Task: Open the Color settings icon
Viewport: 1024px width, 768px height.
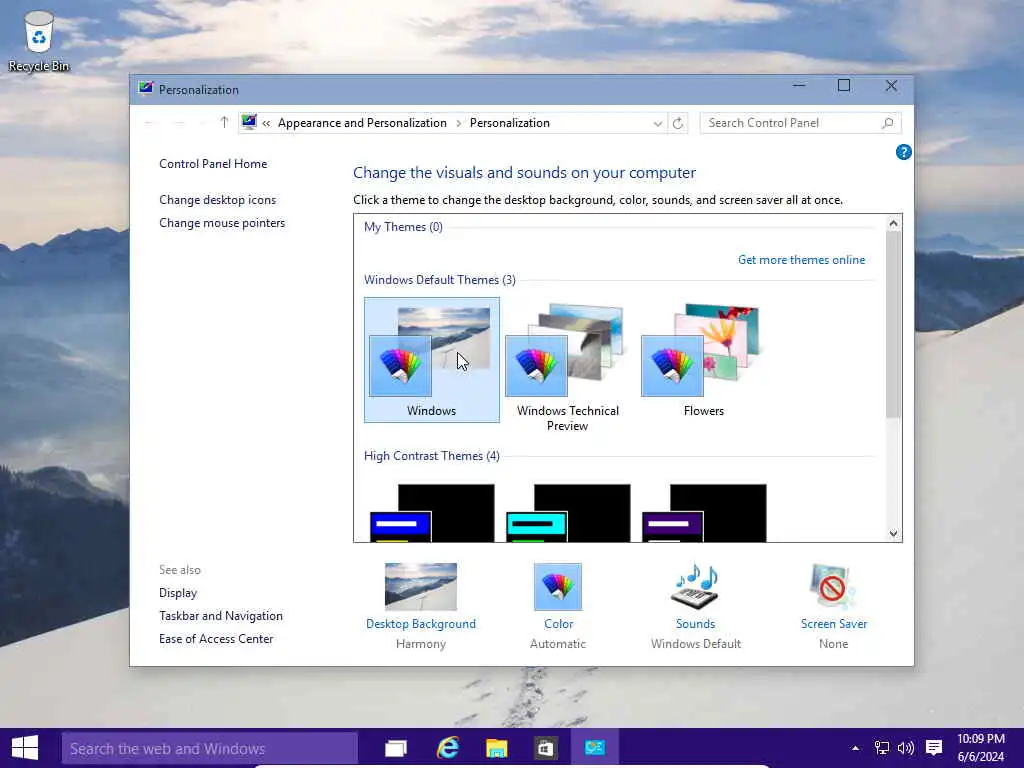Action: (558, 586)
